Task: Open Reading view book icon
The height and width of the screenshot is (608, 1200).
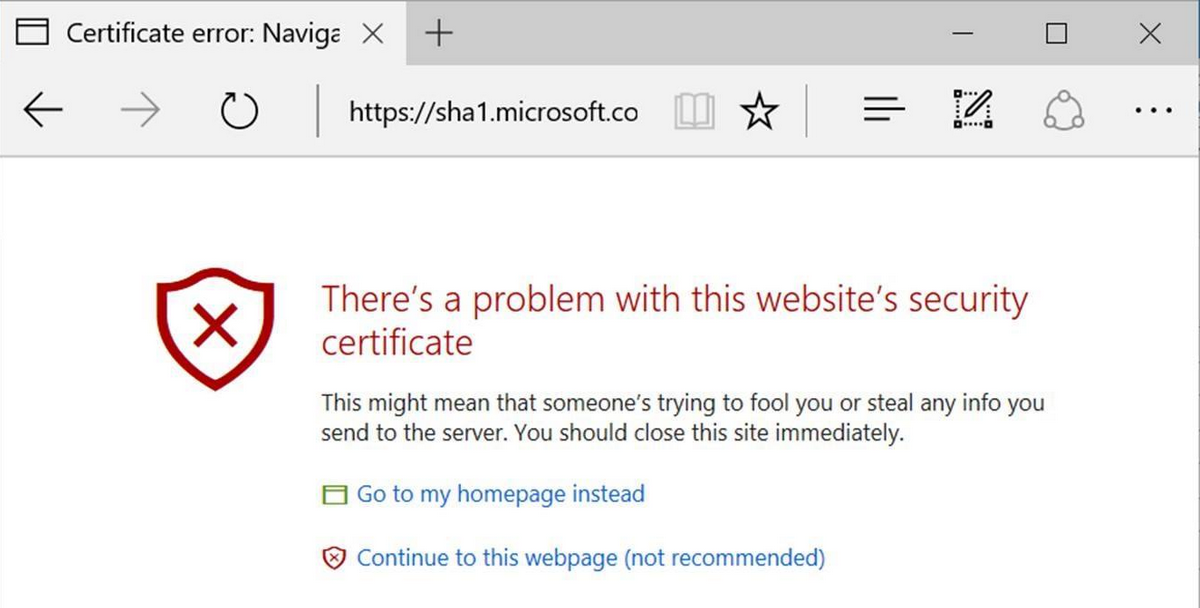Action: (x=695, y=111)
